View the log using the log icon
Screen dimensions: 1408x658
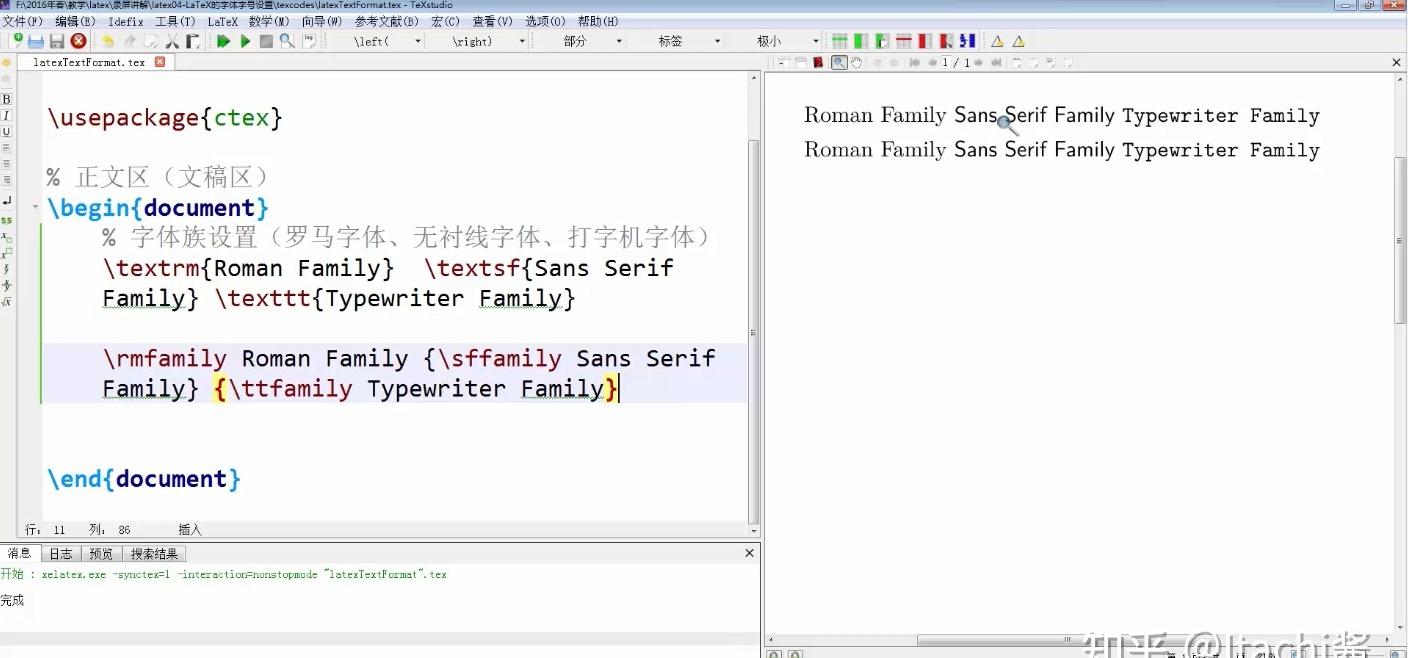[x=309, y=41]
